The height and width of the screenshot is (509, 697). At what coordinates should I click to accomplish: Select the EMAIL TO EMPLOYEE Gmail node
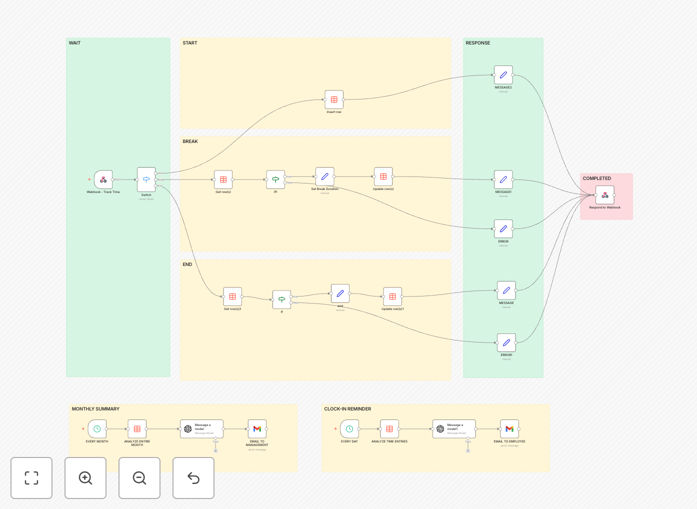(x=509, y=429)
